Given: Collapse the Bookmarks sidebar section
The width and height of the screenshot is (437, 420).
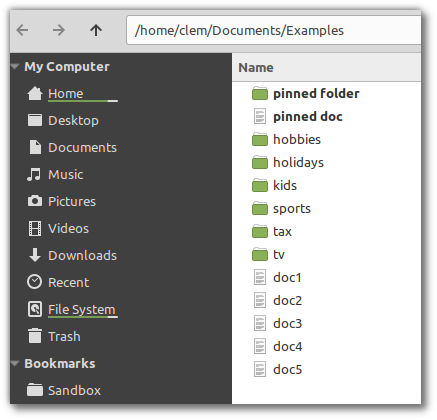Looking at the screenshot, I should 15,363.
